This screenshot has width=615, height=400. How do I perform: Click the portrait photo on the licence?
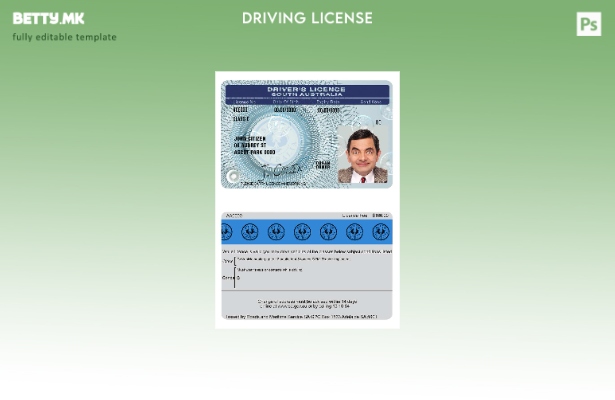tap(363, 157)
